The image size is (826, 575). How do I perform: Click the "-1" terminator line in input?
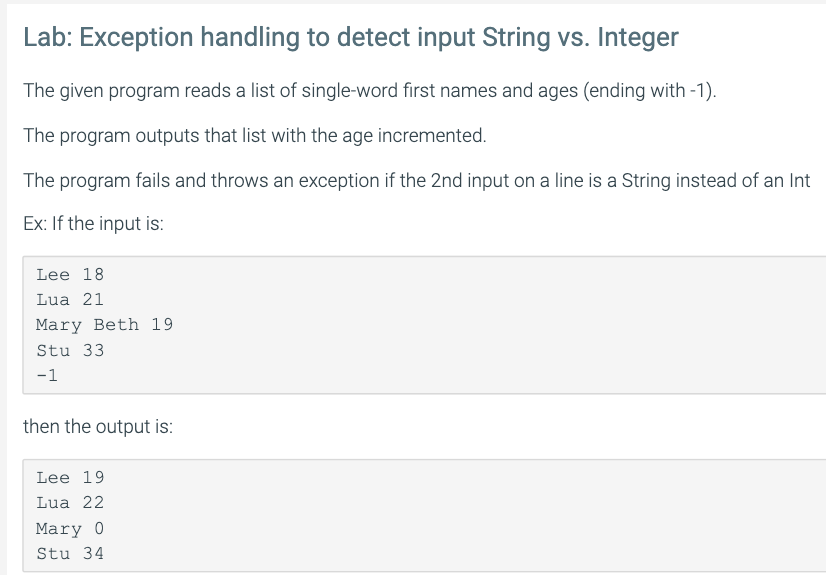coord(47,375)
